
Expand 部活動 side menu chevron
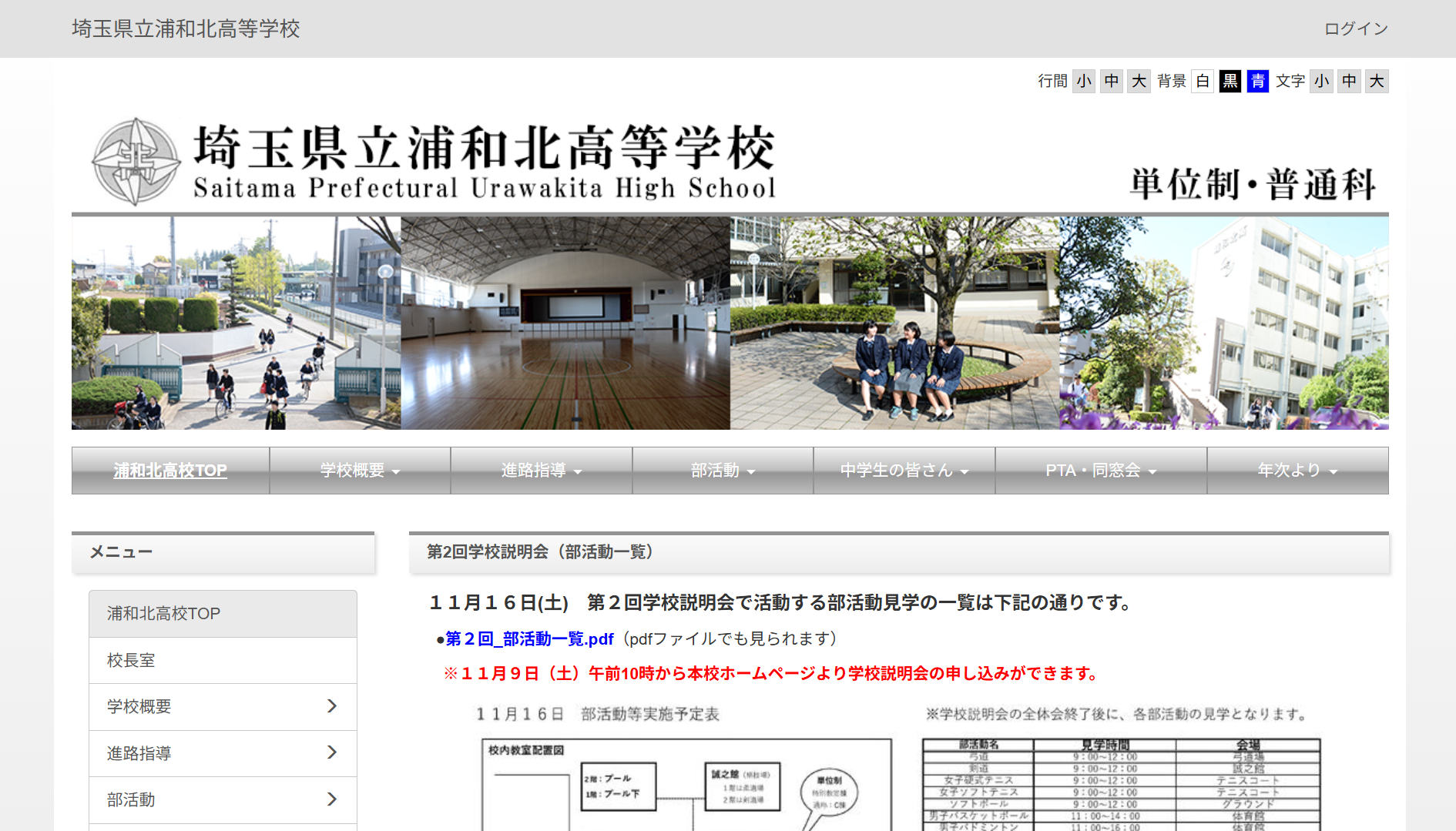coord(332,799)
